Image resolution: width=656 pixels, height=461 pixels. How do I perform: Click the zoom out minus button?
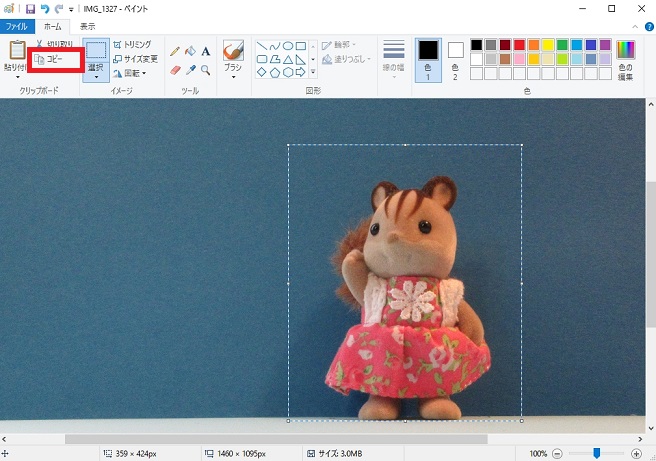click(x=557, y=453)
